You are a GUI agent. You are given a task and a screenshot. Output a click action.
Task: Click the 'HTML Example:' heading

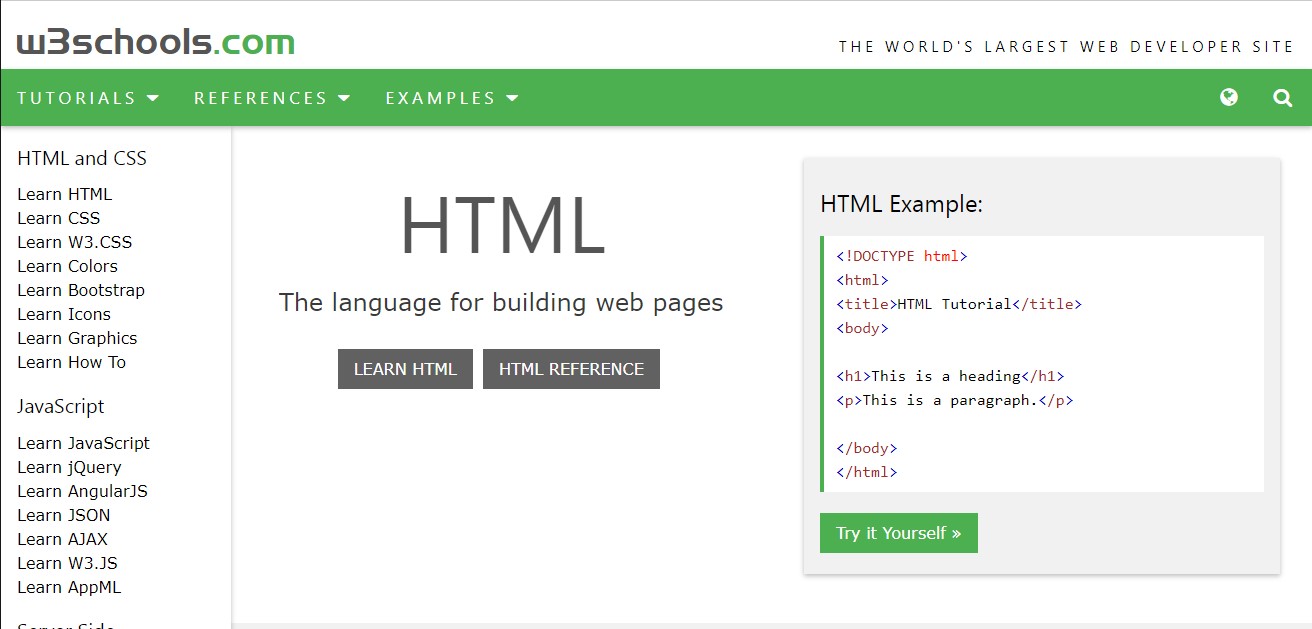pyautogui.click(x=902, y=204)
